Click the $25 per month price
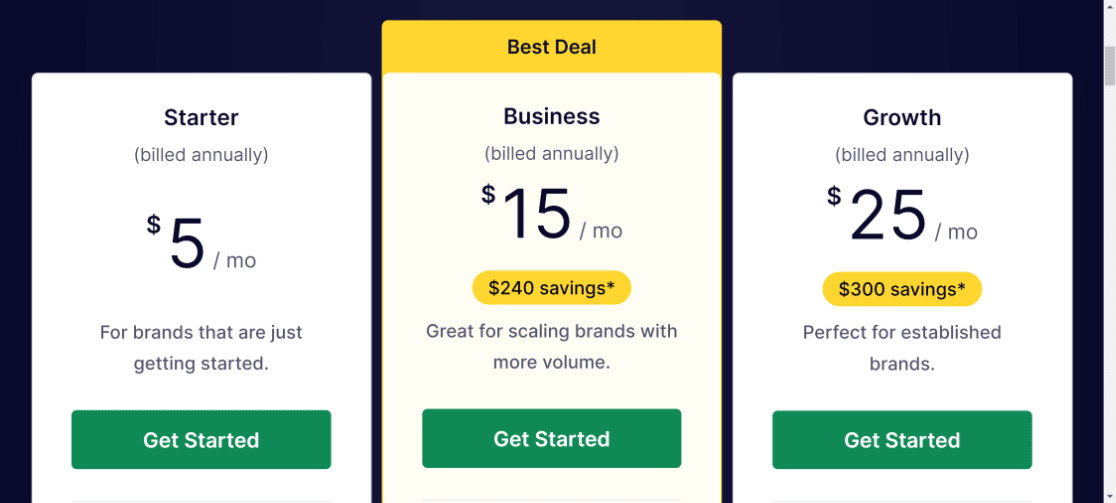 coord(902,216)
